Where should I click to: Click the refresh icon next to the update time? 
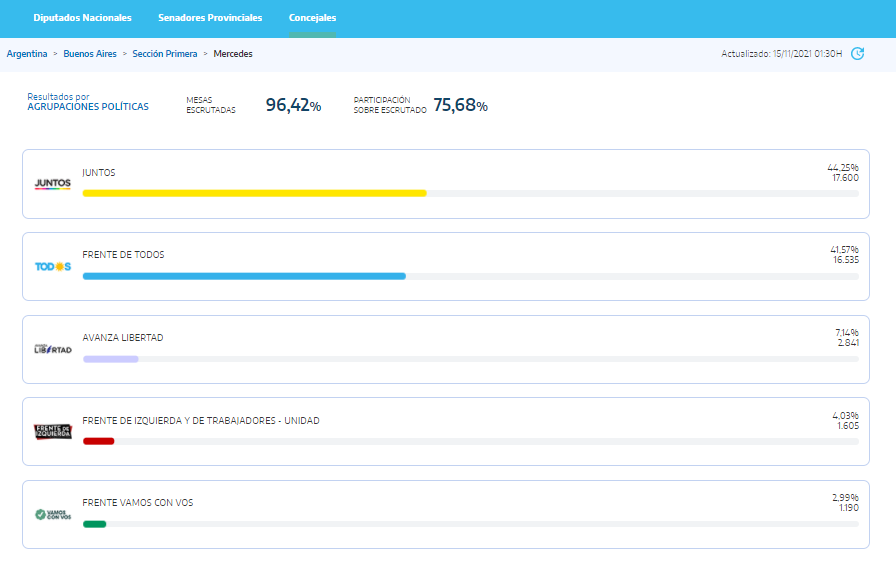pos(857,54)
